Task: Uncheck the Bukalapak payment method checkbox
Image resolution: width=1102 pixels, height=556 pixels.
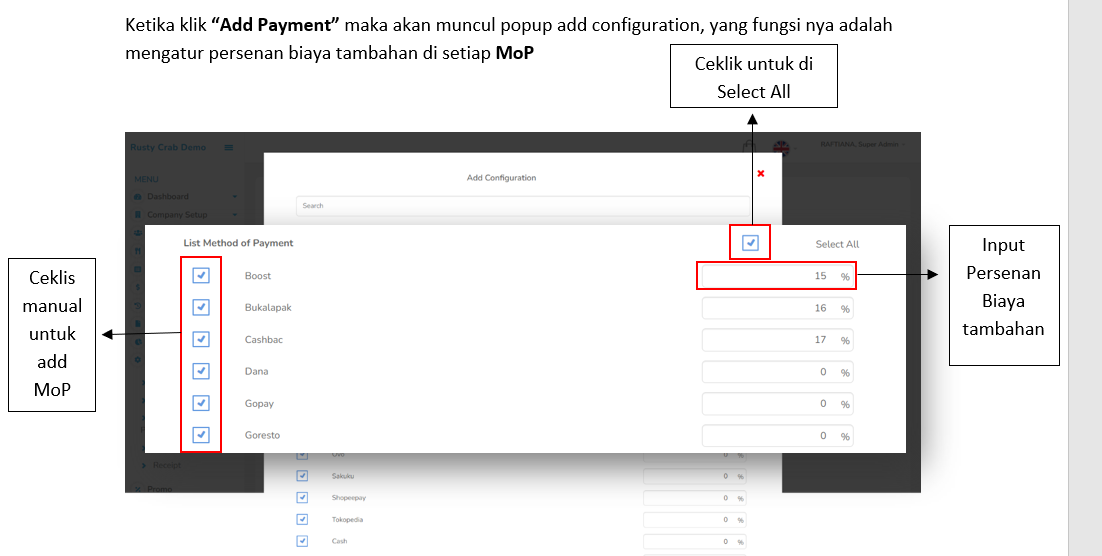Action: pyautogui.click(x=201, y=308)
